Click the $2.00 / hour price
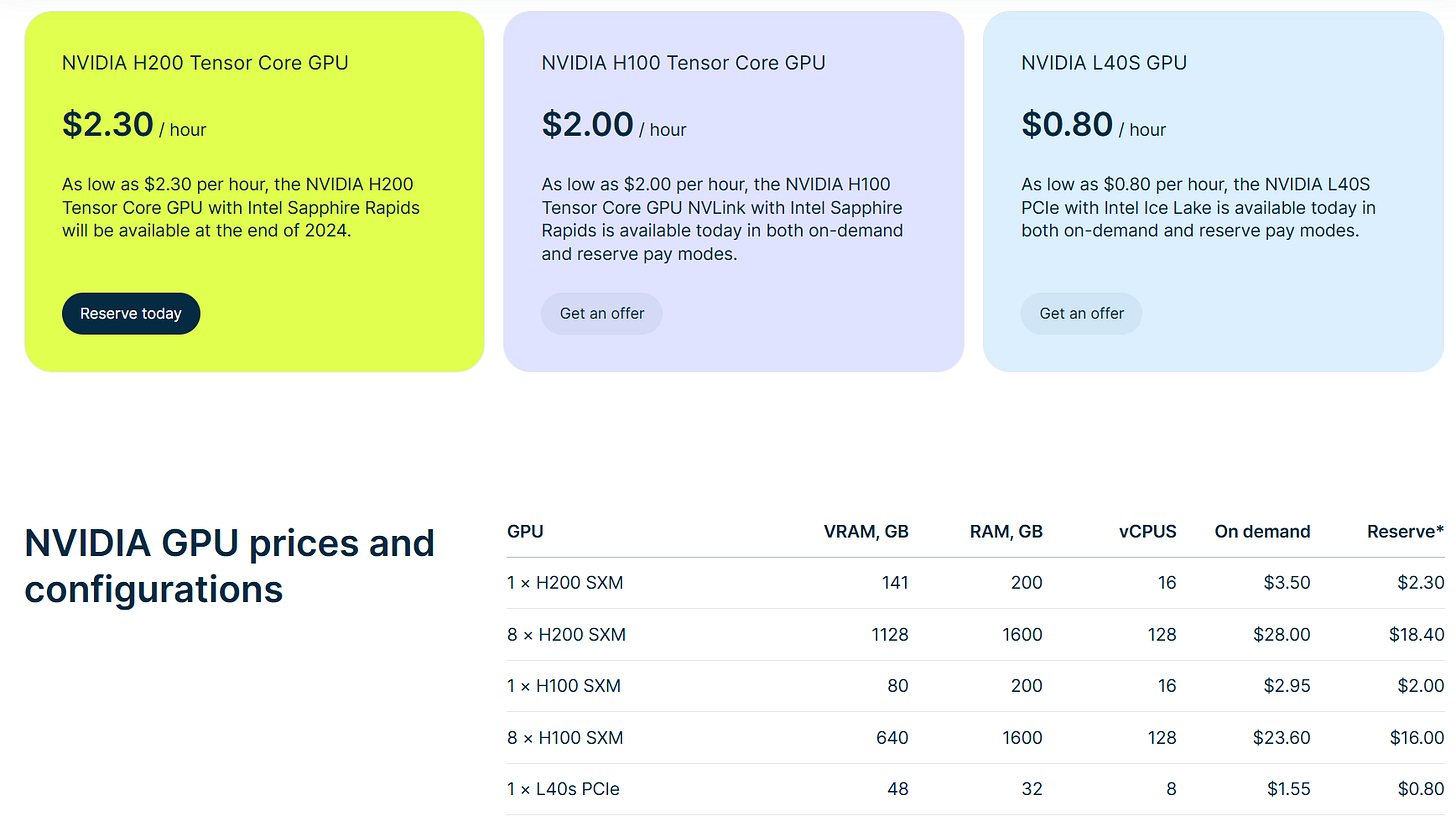The width and height of the screenshot is (1456, 826). click(614, 125)
